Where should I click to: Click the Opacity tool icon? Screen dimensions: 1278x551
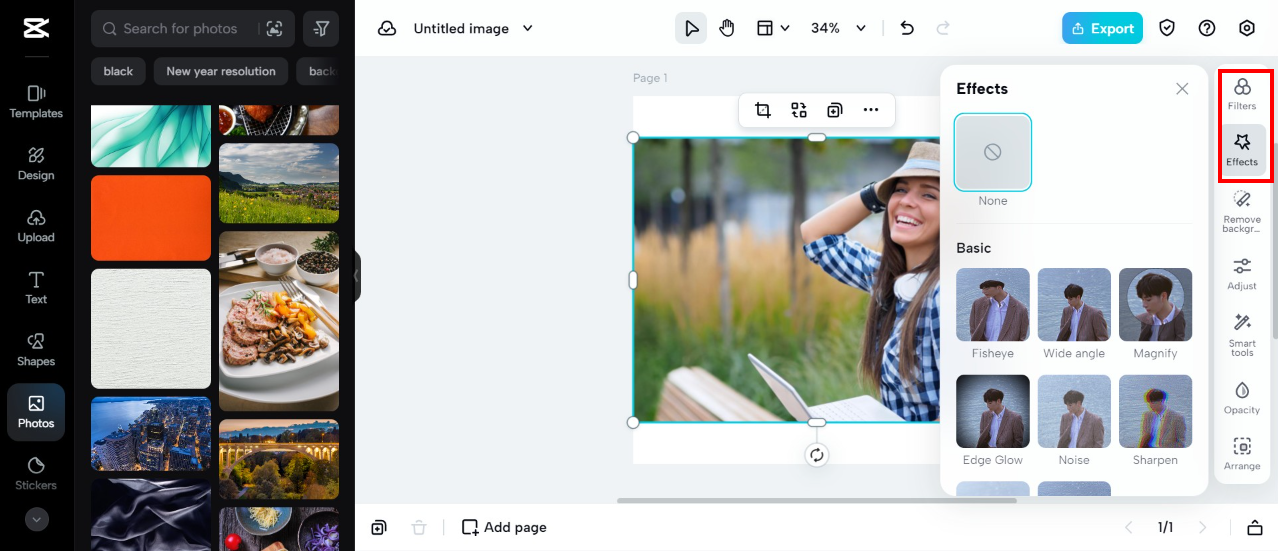point(1242,396)
